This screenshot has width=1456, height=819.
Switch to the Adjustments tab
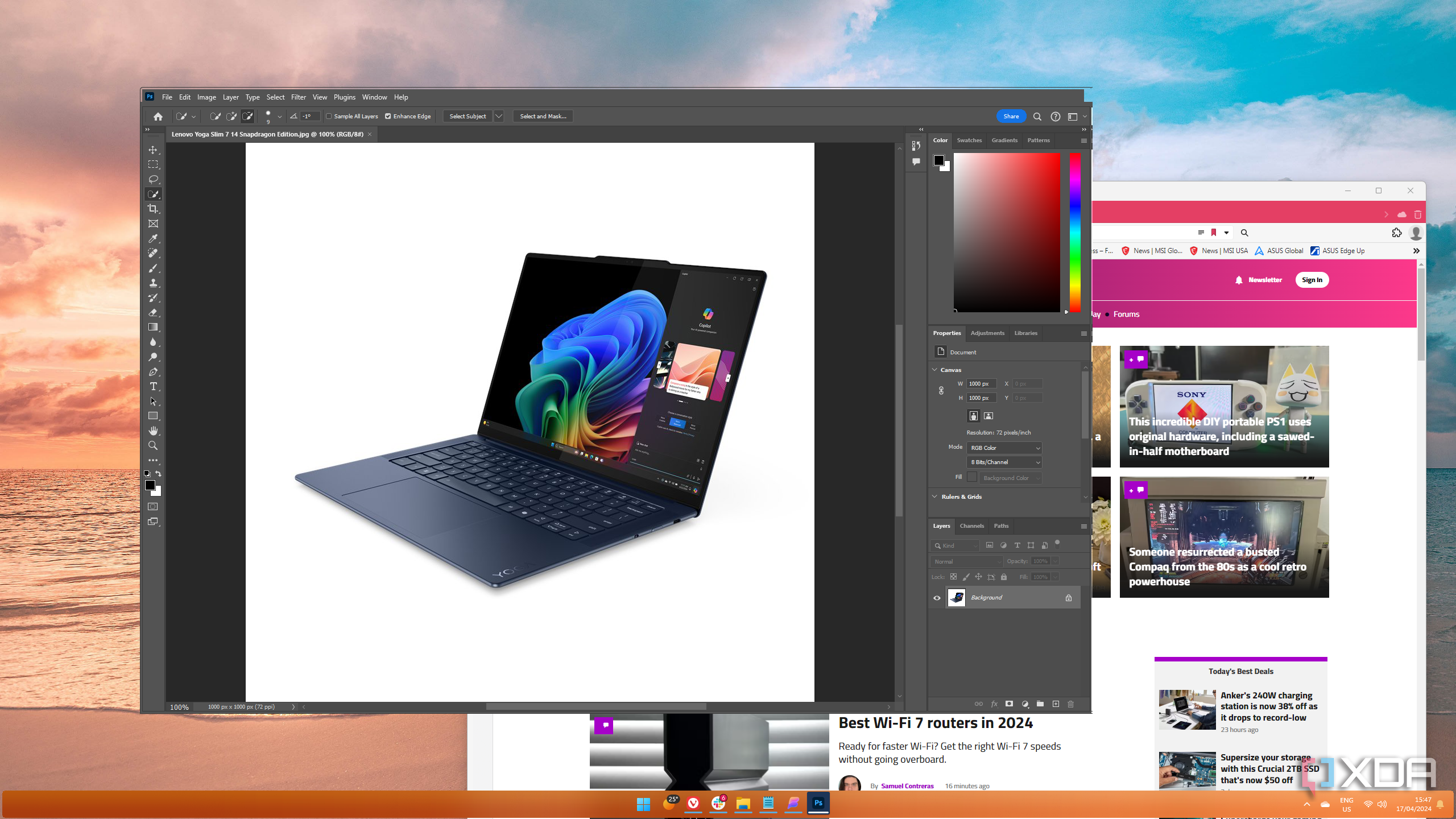[x=987, y=333]
